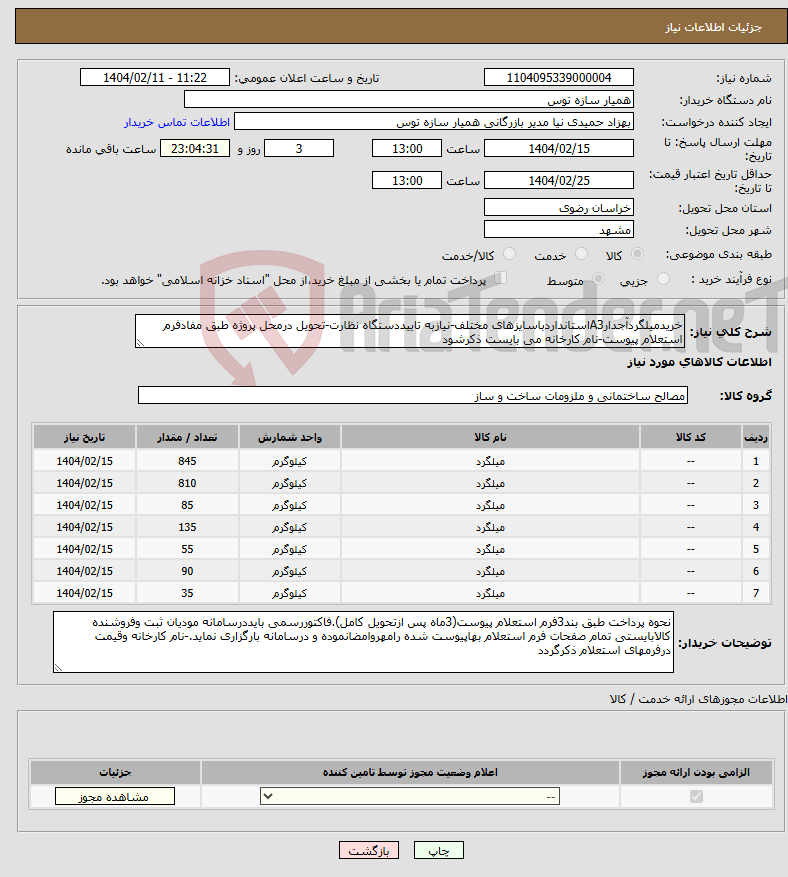Click the buyer notes textbox
The image size is (788, 877).
[x=364, y=642]
